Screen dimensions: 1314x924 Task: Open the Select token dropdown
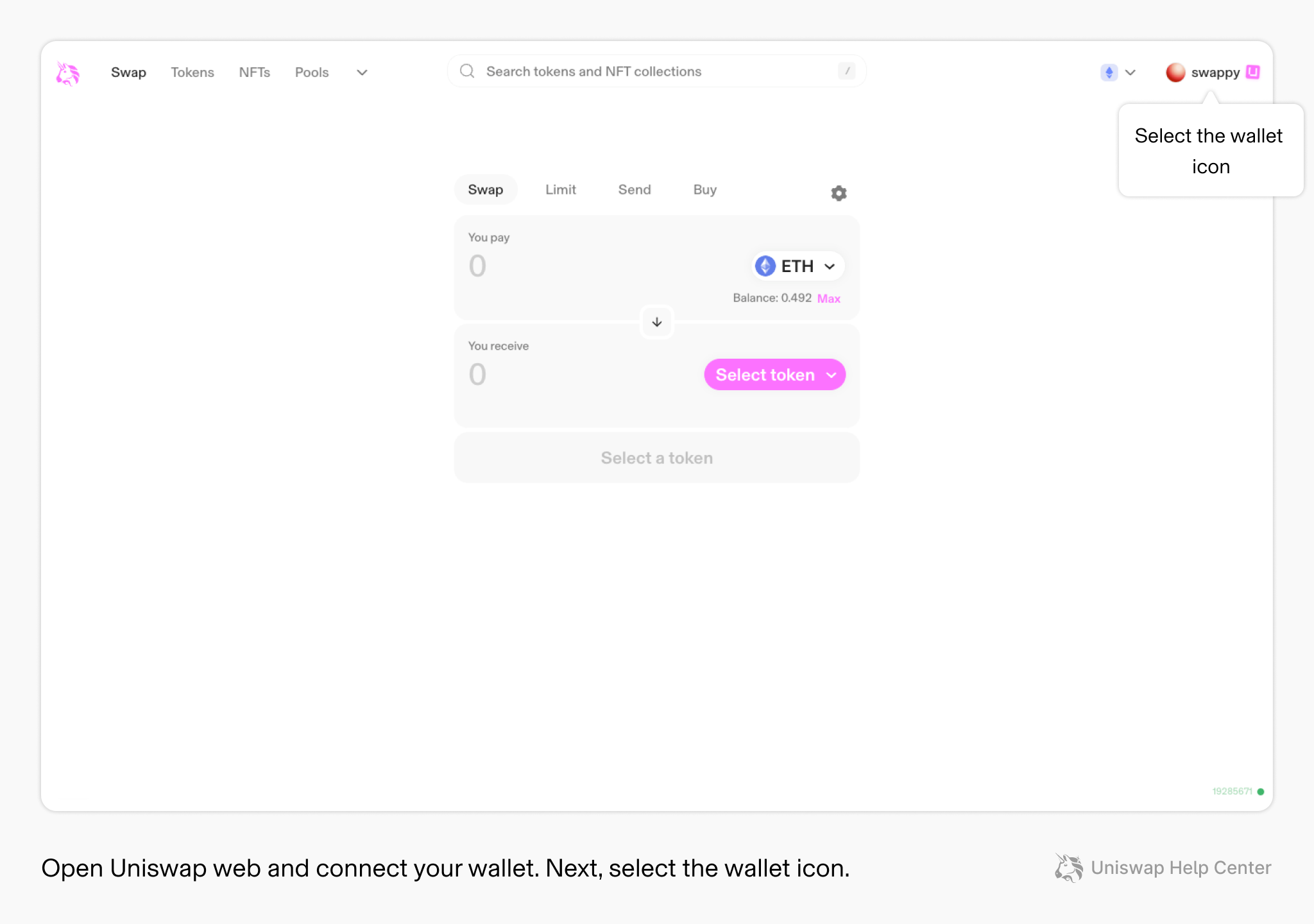click(774, 375)
